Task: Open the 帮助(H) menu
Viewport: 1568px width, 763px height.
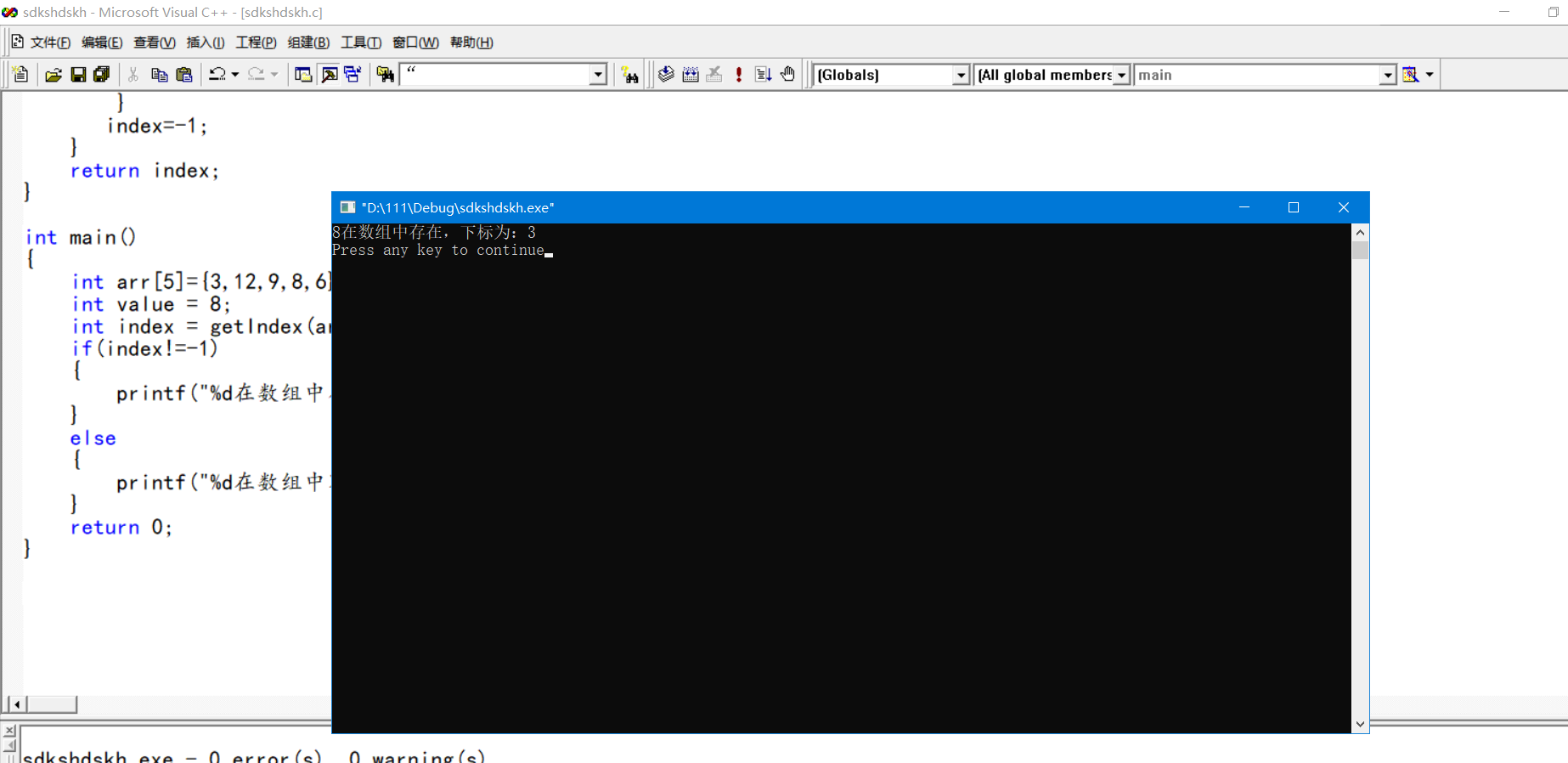Action: (471, 42)
